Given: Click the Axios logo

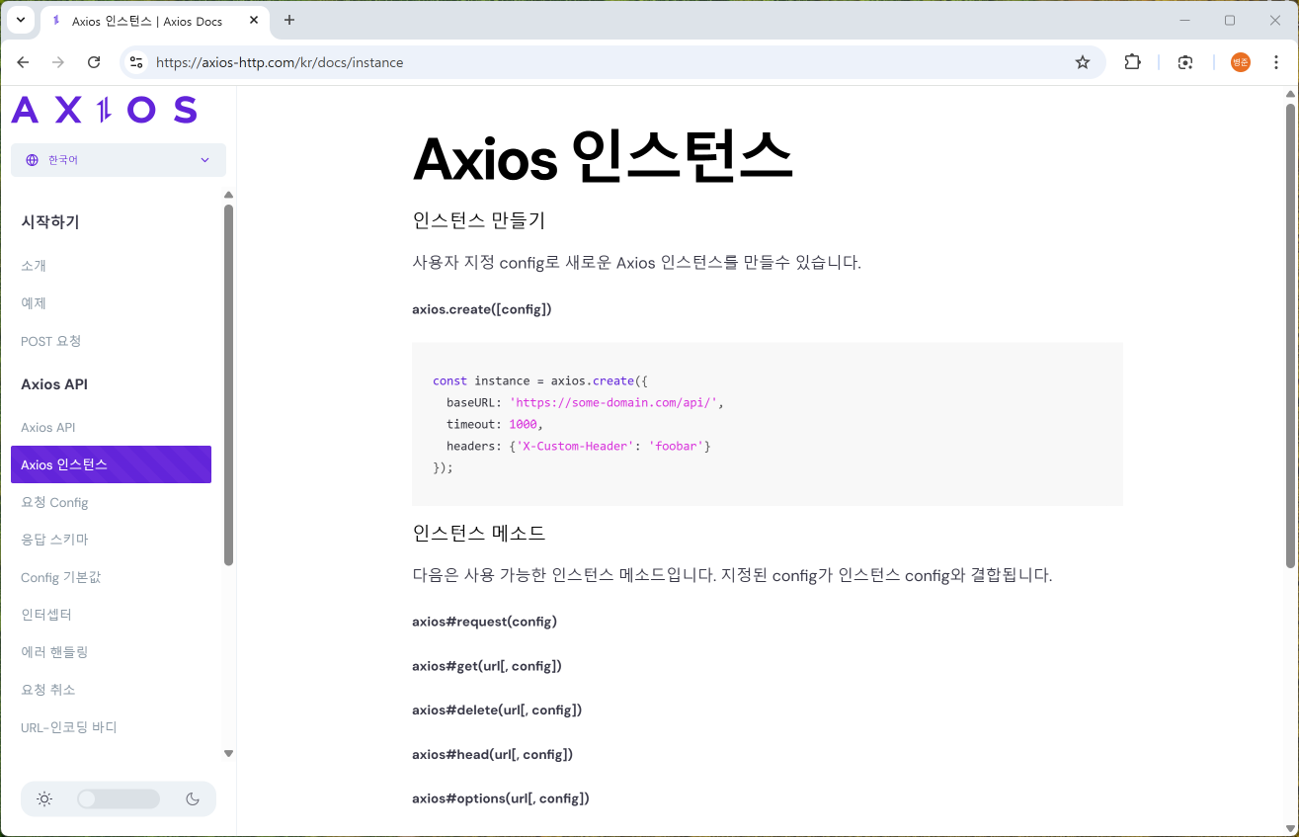Looking at the screenshot, I should (104, 109).
